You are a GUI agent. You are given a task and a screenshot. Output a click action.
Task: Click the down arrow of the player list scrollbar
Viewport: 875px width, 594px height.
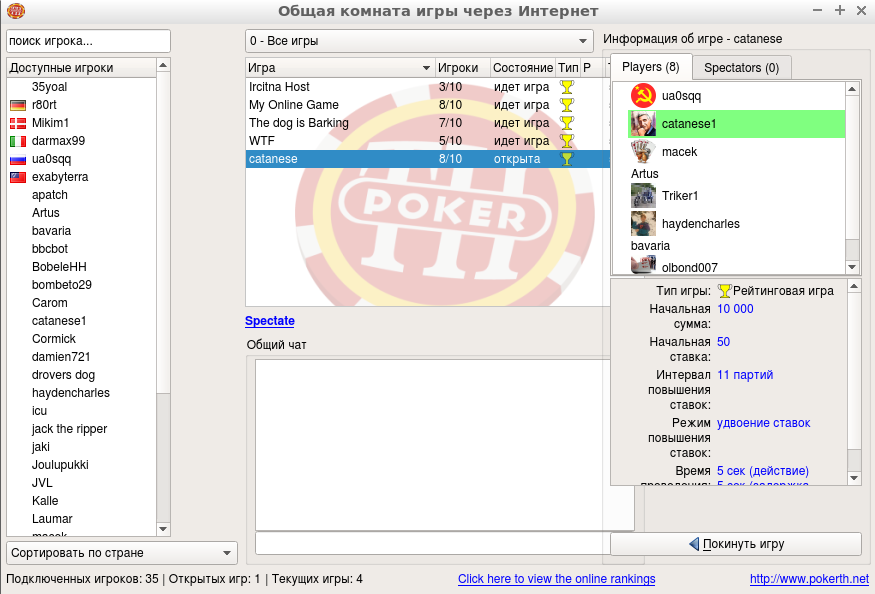(163, 529)
